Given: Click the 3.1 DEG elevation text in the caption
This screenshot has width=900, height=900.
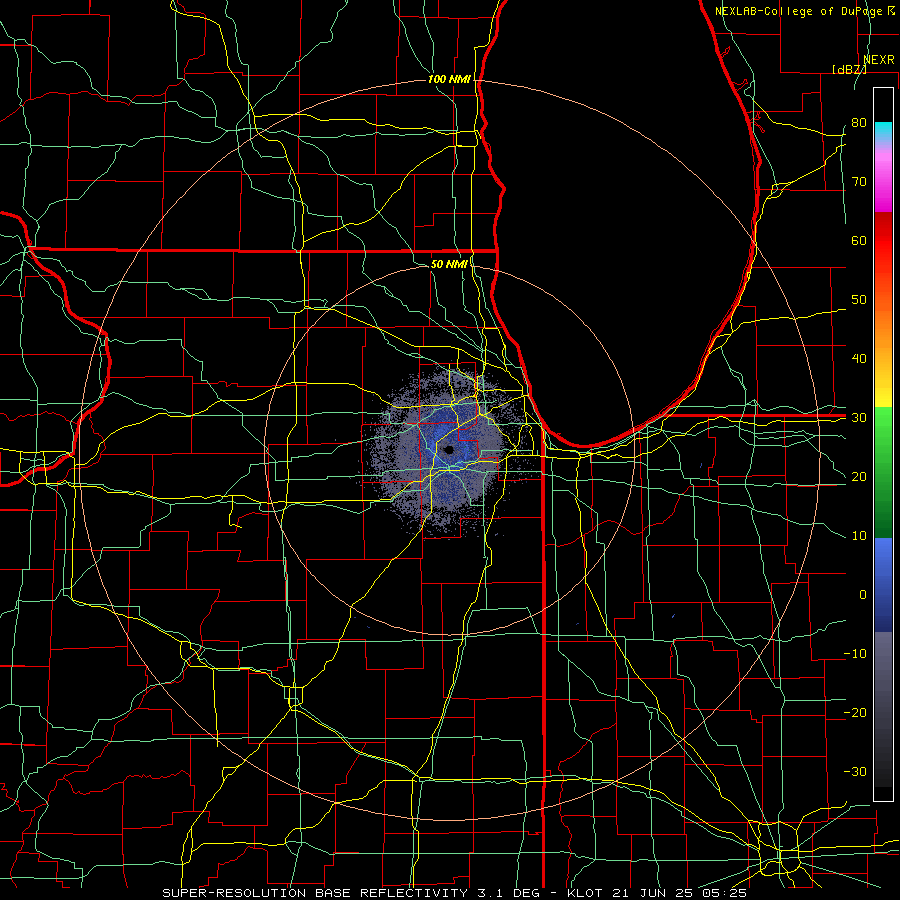Looking at the screenshot, I should point(509,893).
